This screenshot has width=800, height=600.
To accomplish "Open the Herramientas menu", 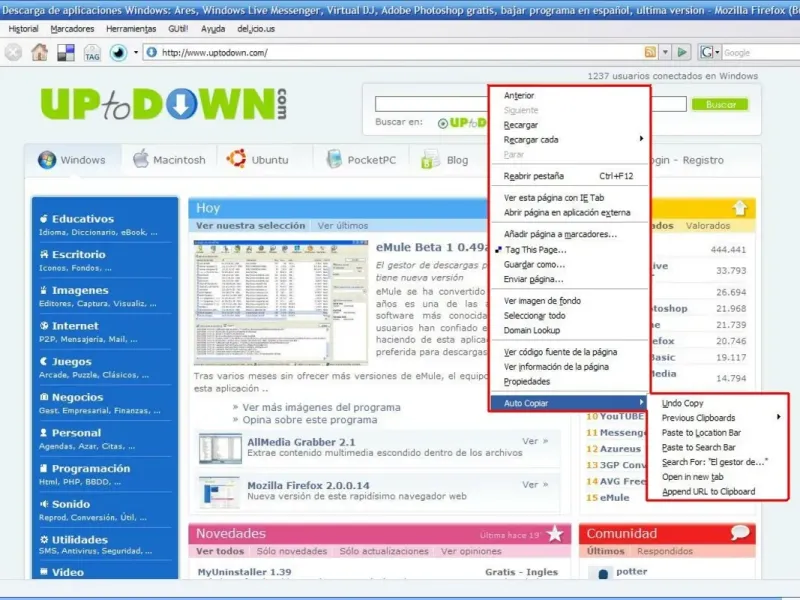I will pos(131,29).
